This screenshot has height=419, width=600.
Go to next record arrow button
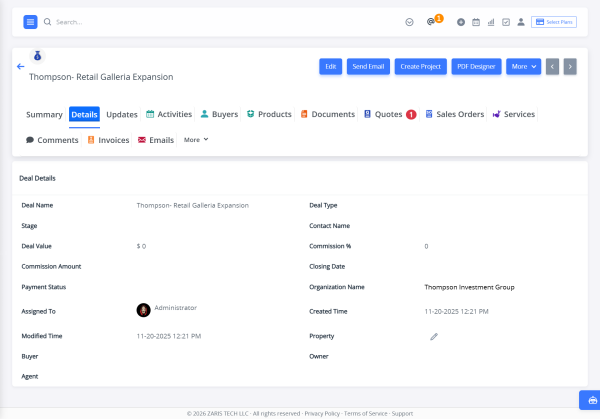tap(570, 67)
